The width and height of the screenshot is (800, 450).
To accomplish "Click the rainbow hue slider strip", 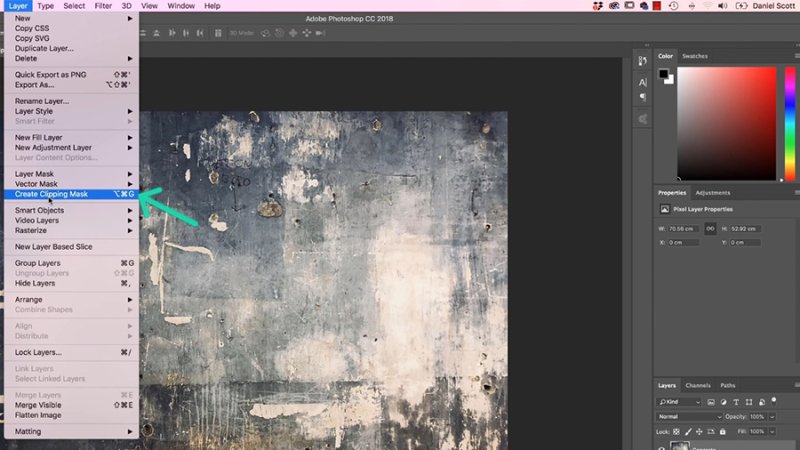I will pos(789,123).
